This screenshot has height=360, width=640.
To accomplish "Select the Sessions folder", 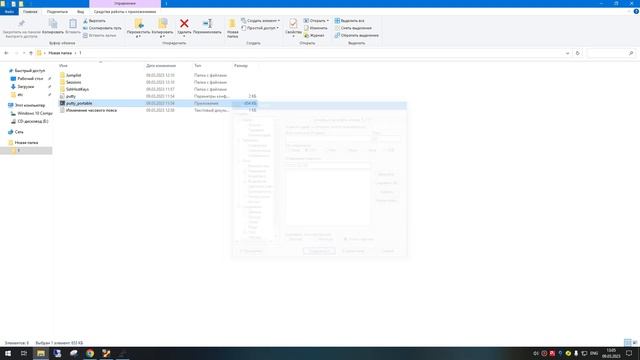I will pos(73,82).
